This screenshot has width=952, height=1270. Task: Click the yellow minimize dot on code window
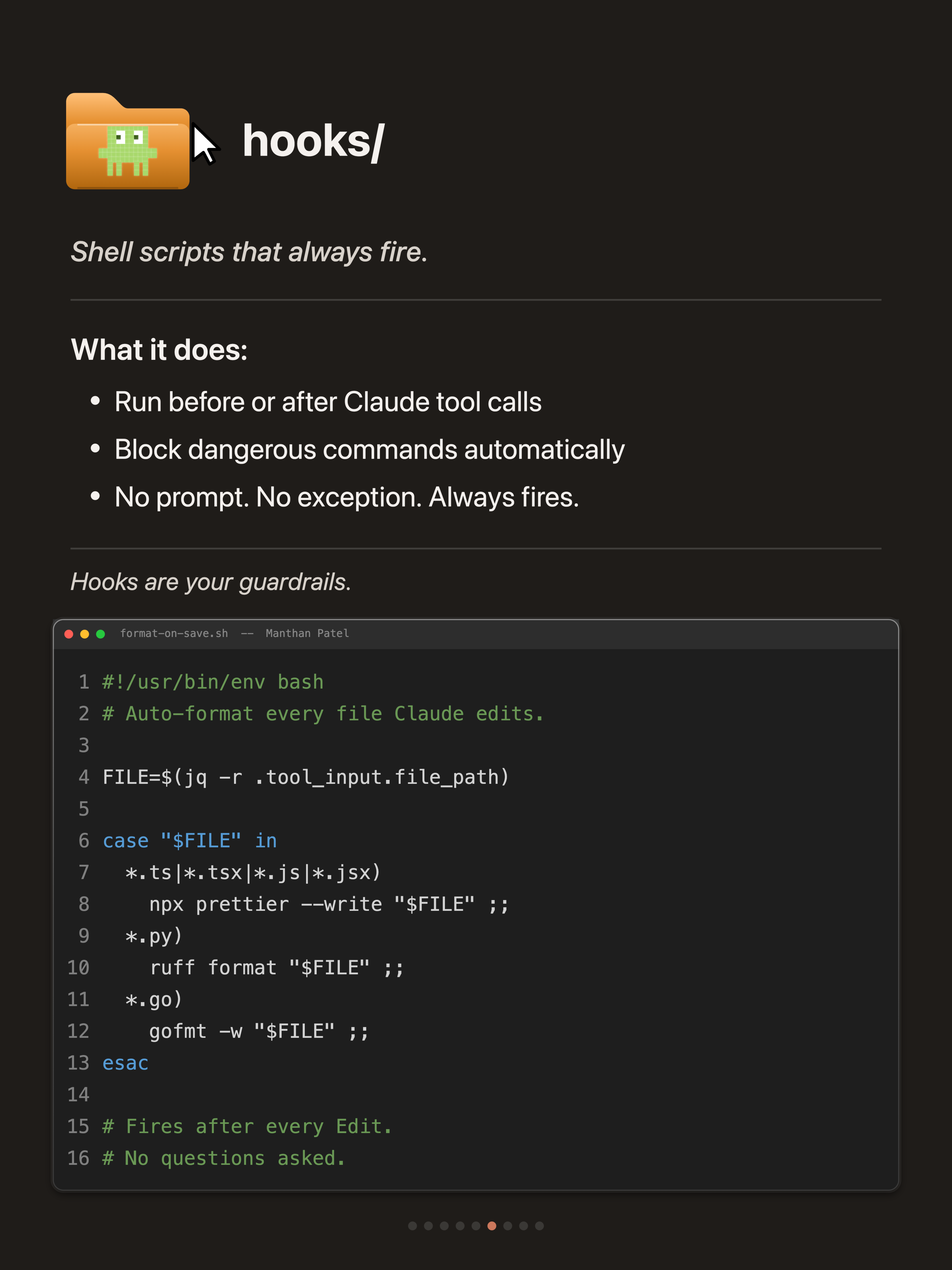click(x=85, y=634)
